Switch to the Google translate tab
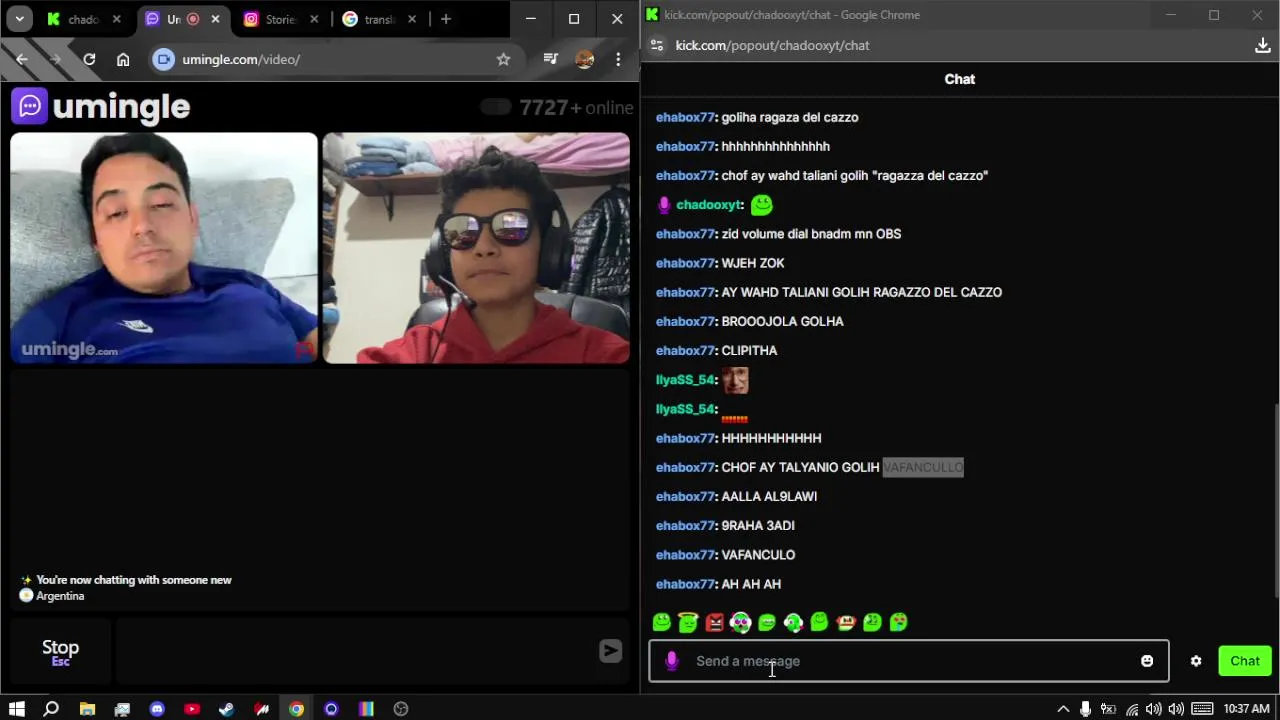The height and width of the screenshot is (720, 1280). [379, 19]
